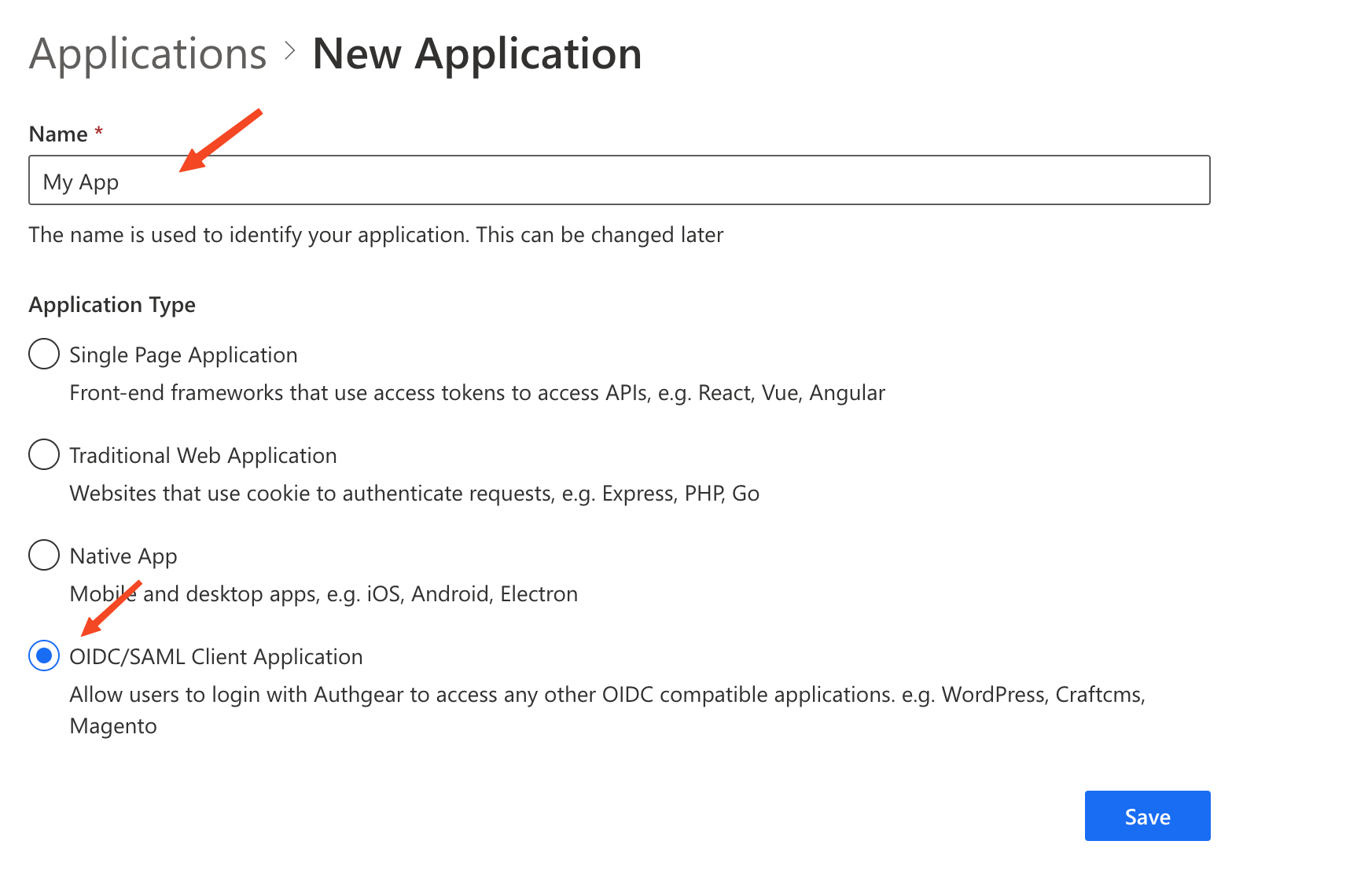Pick the Native App radio button

click(x=44, y=555)
